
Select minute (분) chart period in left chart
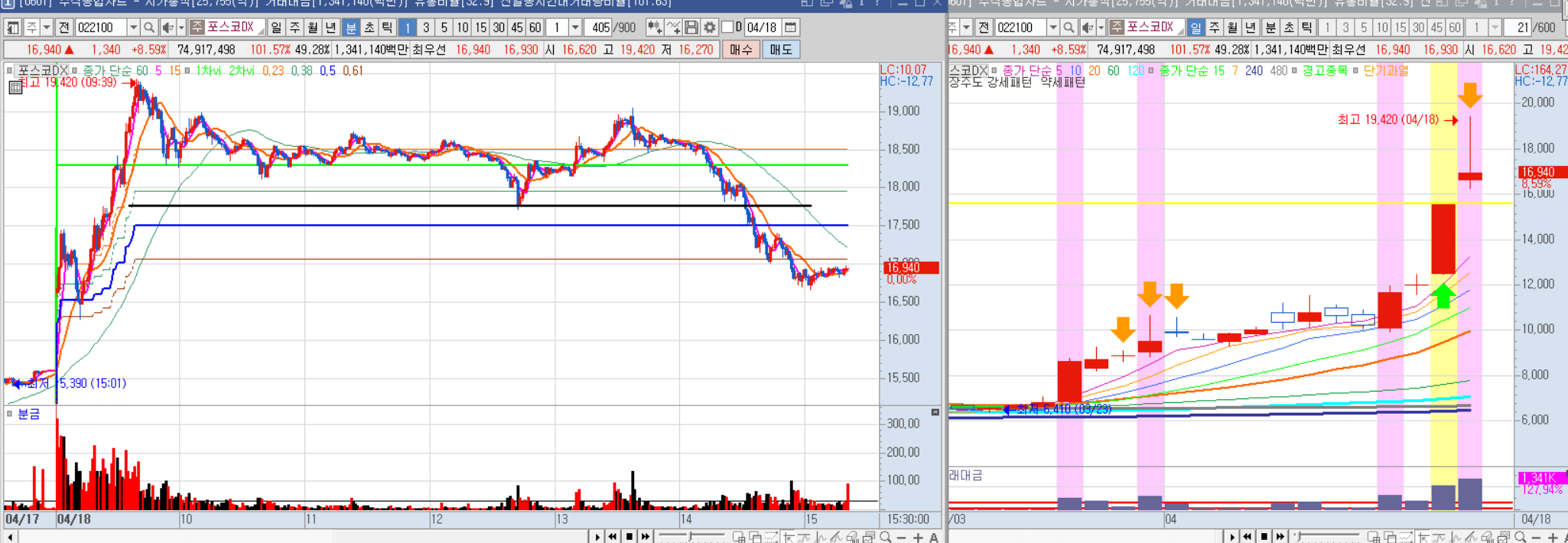tap(351, 28)
